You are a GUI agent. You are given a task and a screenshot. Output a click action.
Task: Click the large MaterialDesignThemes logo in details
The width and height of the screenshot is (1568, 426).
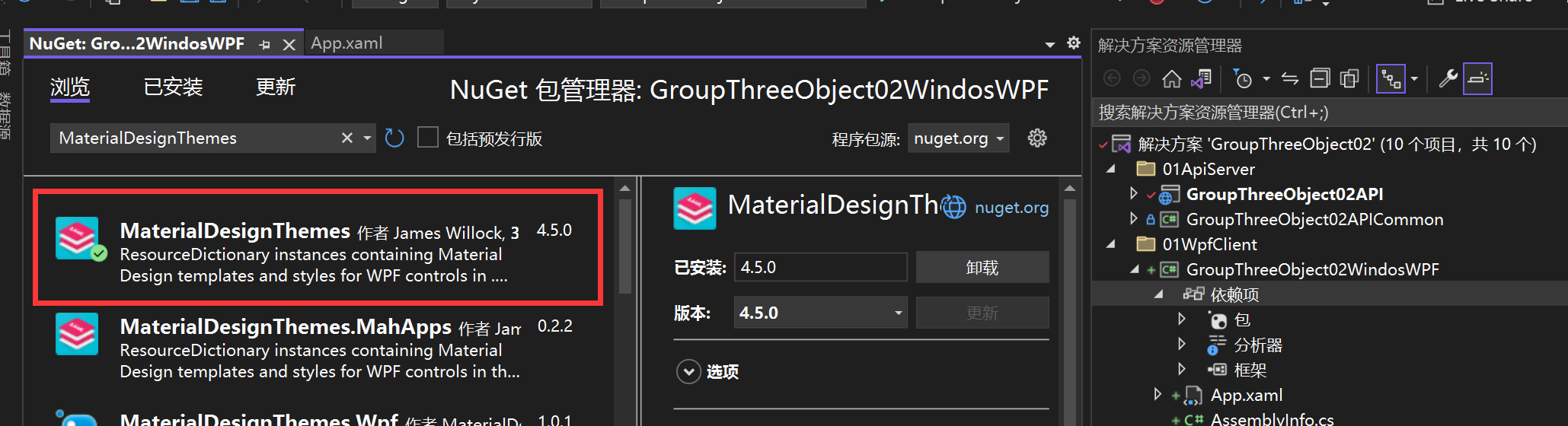tap(695, 208)
